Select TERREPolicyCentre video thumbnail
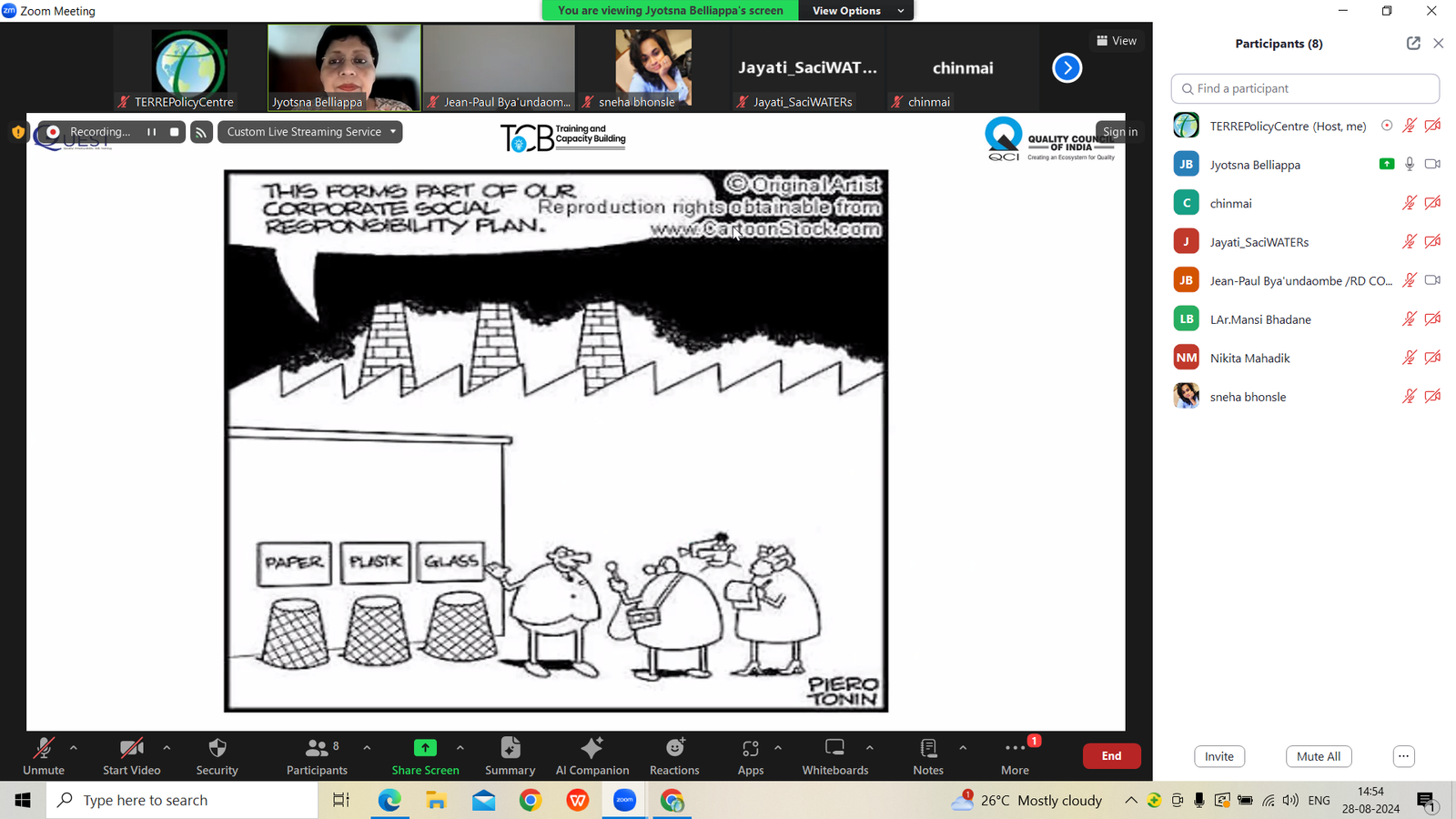 (x=189, y=67)
